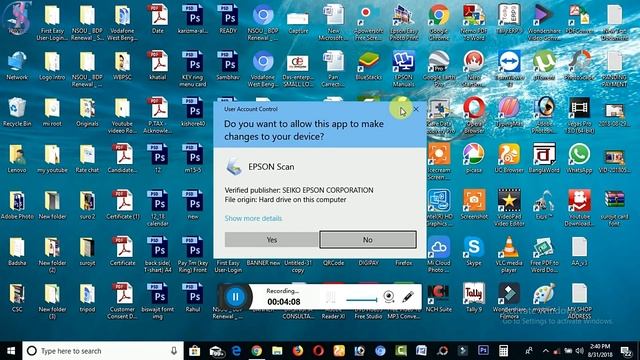Select the Originals folder on desktop

87,112
